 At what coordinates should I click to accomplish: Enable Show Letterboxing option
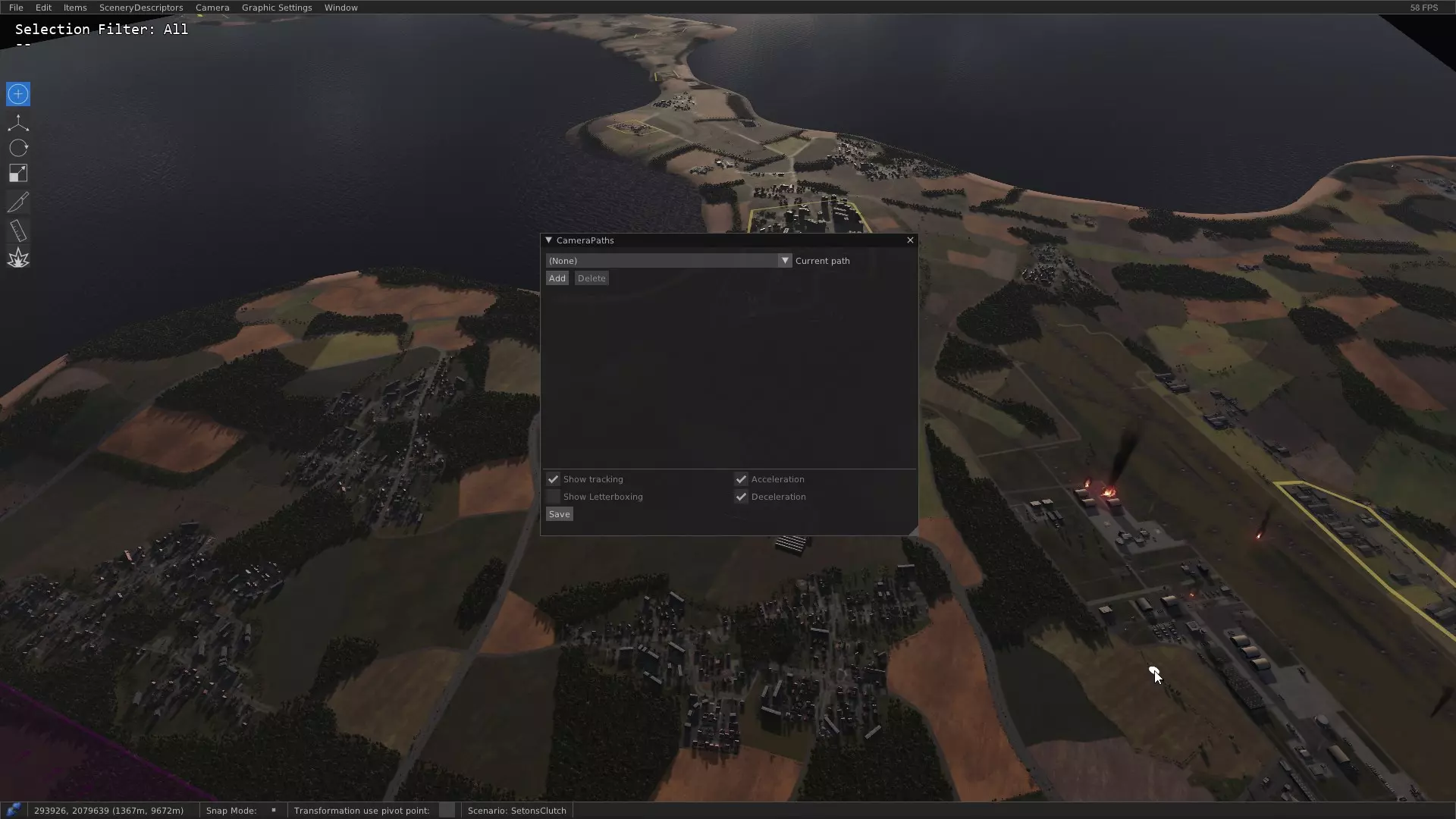553,497
